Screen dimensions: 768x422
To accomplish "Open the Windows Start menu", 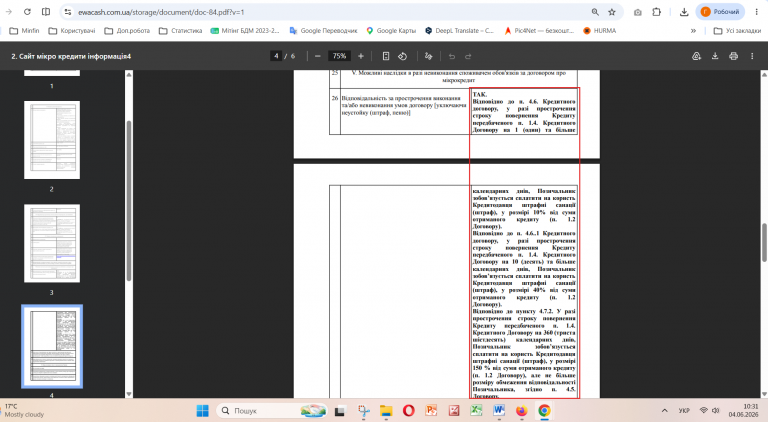I will pyautogui.click(x=202, y=410).
